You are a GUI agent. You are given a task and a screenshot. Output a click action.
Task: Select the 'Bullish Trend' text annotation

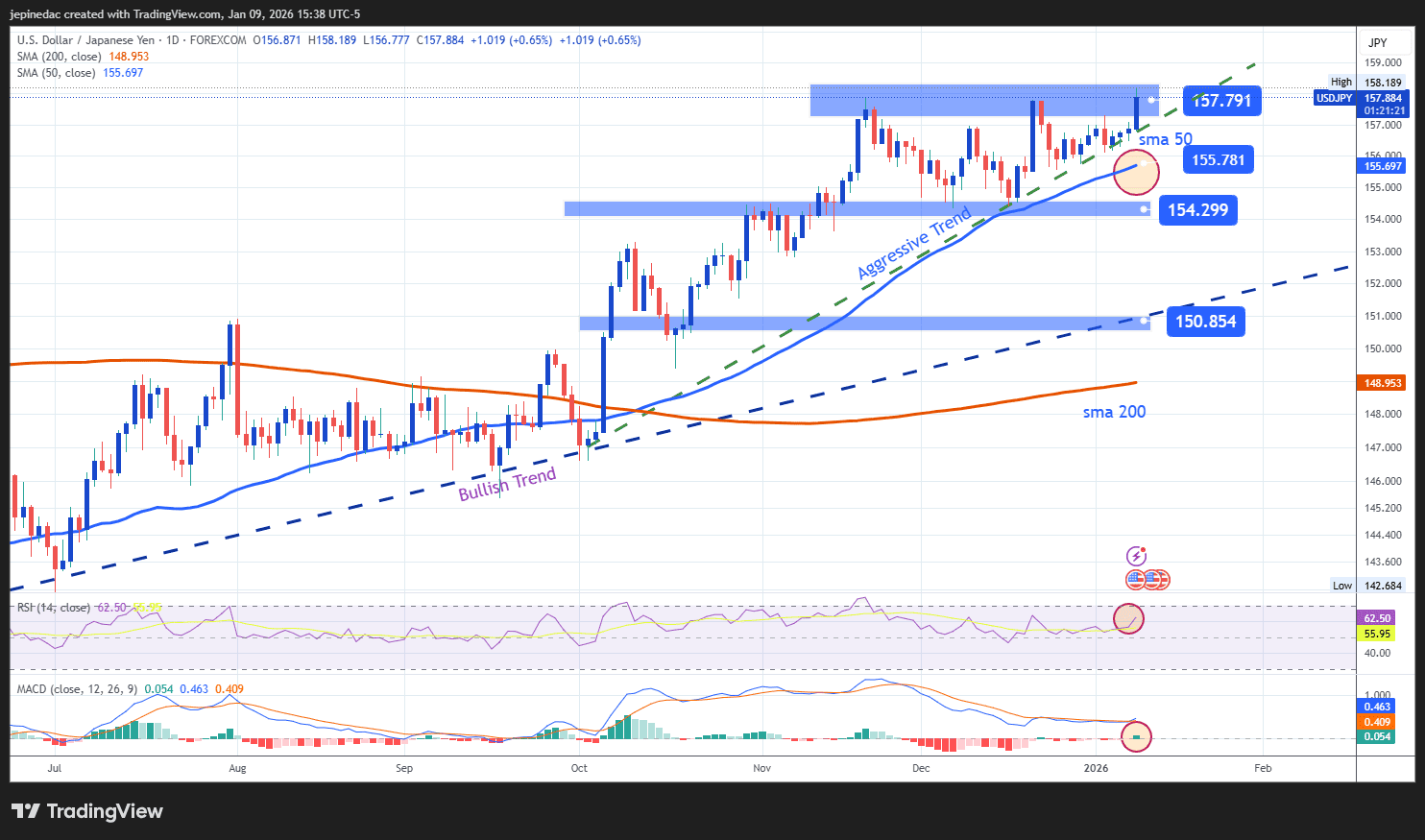507,484
